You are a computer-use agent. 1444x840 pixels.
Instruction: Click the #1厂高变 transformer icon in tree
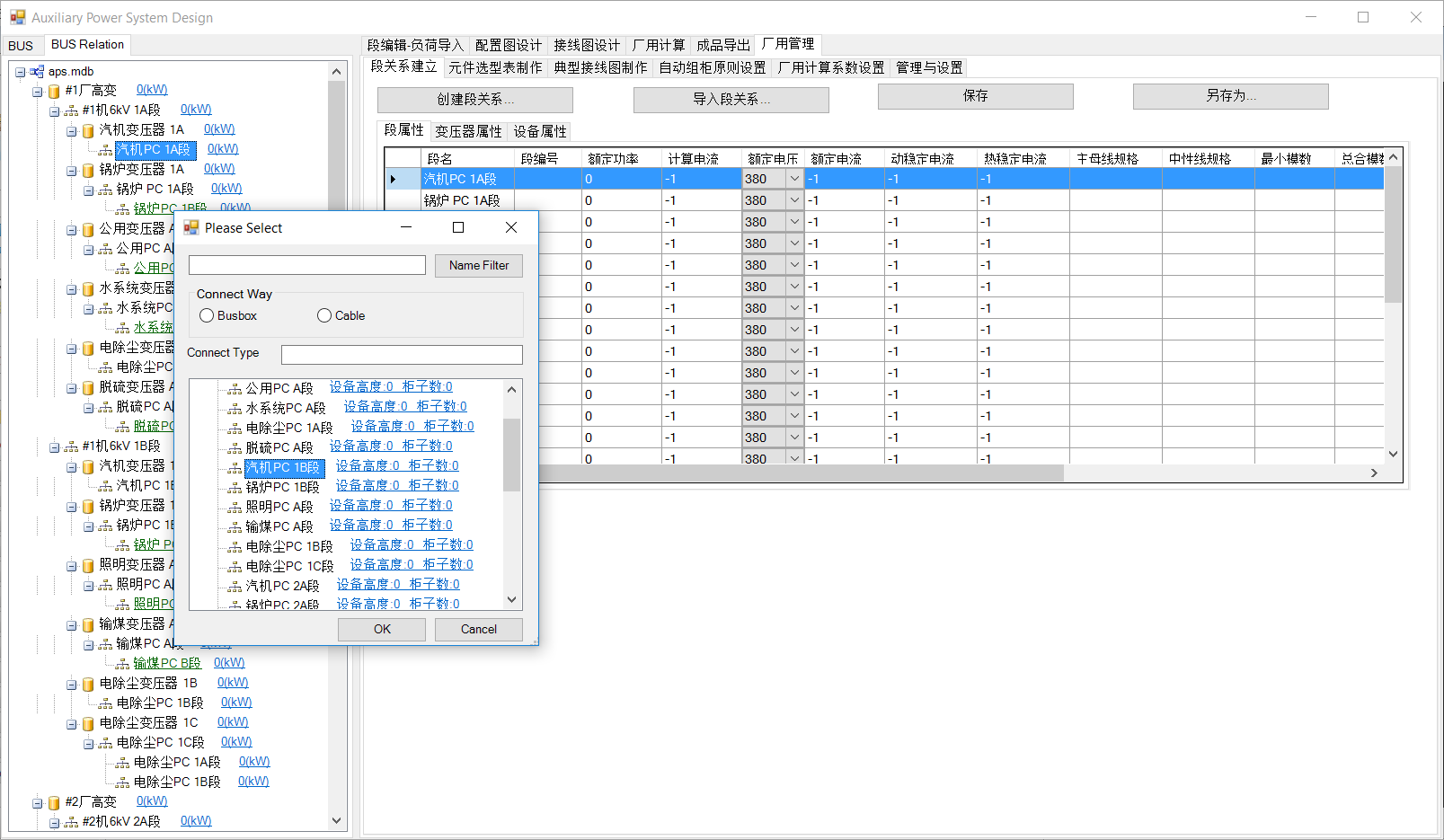(54, 91)
